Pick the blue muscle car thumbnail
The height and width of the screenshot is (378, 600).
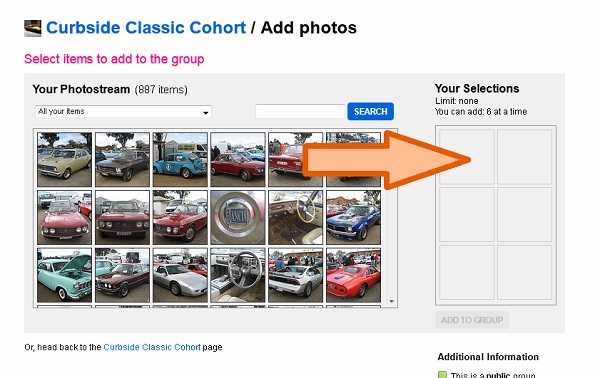pyautogui.click(x=353, y=217)
